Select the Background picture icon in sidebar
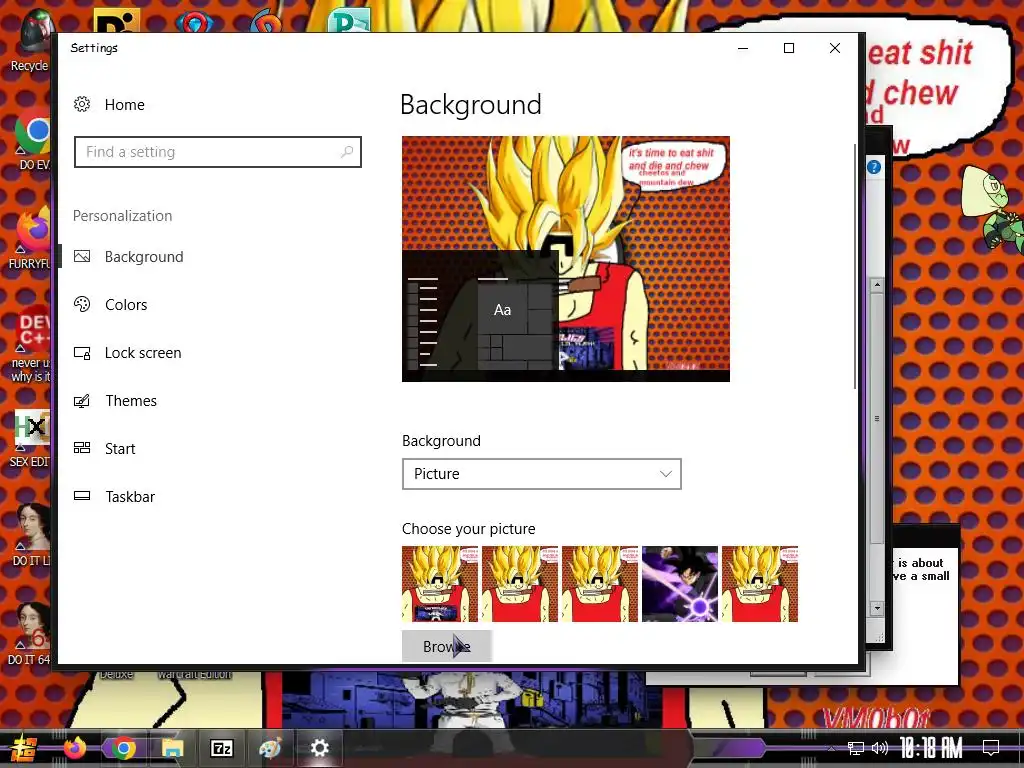 82,257
